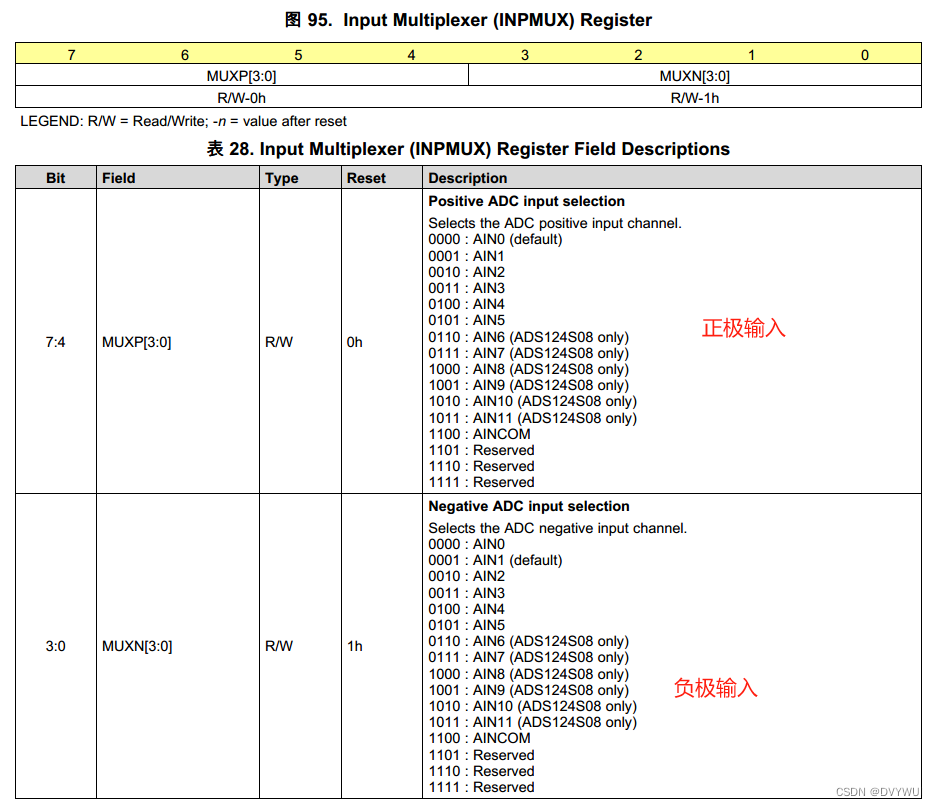
Task: Click the R/W type cell in MUXP row
Action: (300, 342)
